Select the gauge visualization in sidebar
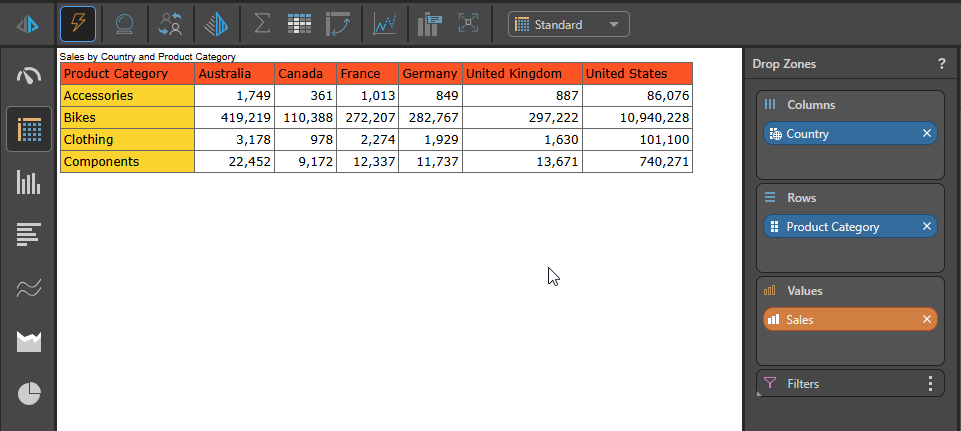 tap(29, 76)
